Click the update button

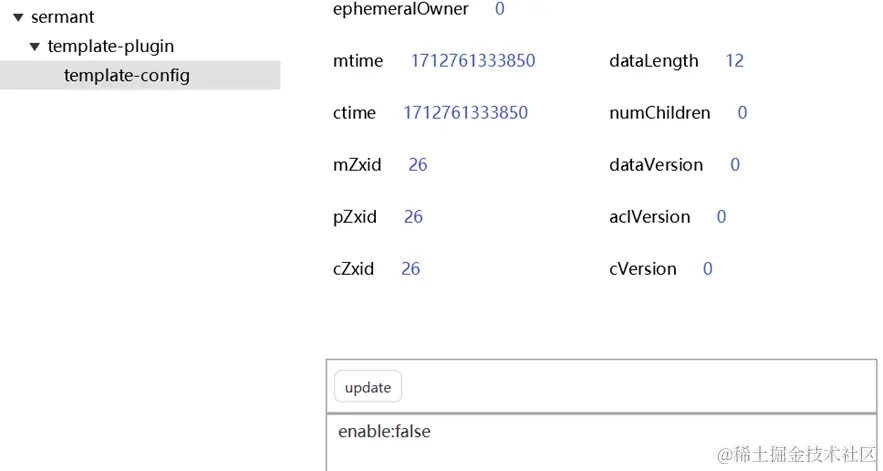[368, 387]
